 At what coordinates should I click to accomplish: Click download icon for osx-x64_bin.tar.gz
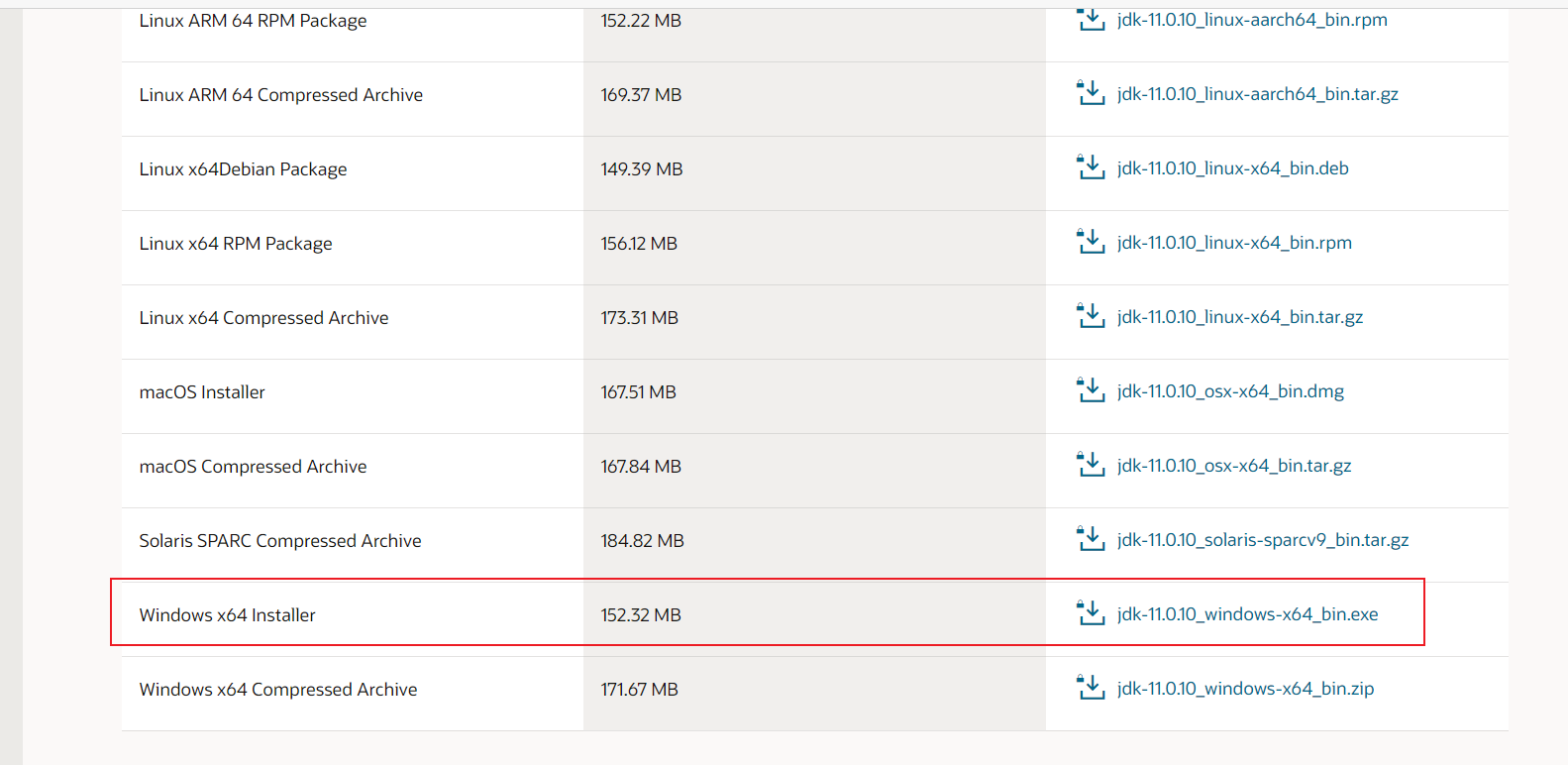click(1091, 464)
